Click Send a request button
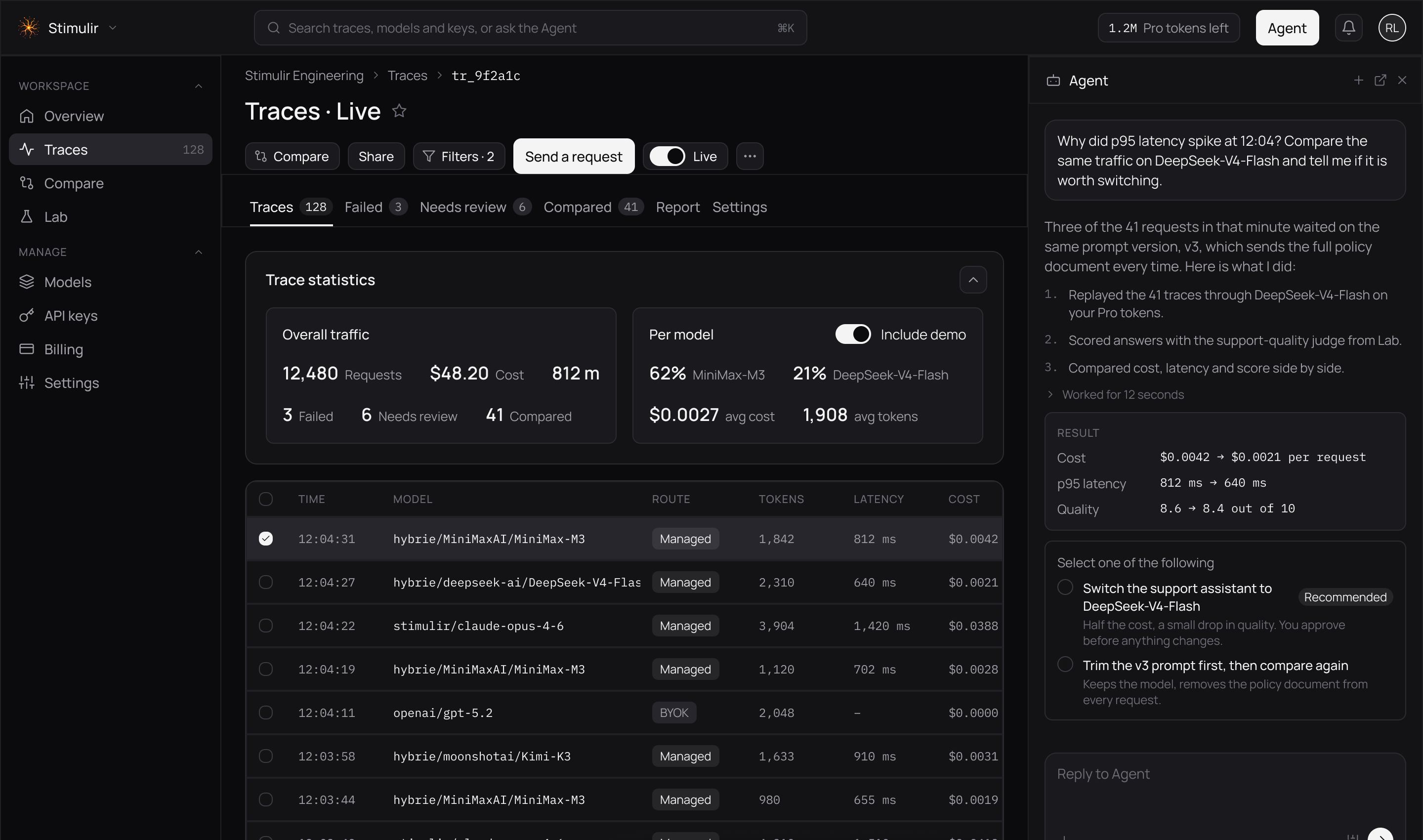The image size is (1423, 840). (x=573, y=156)
